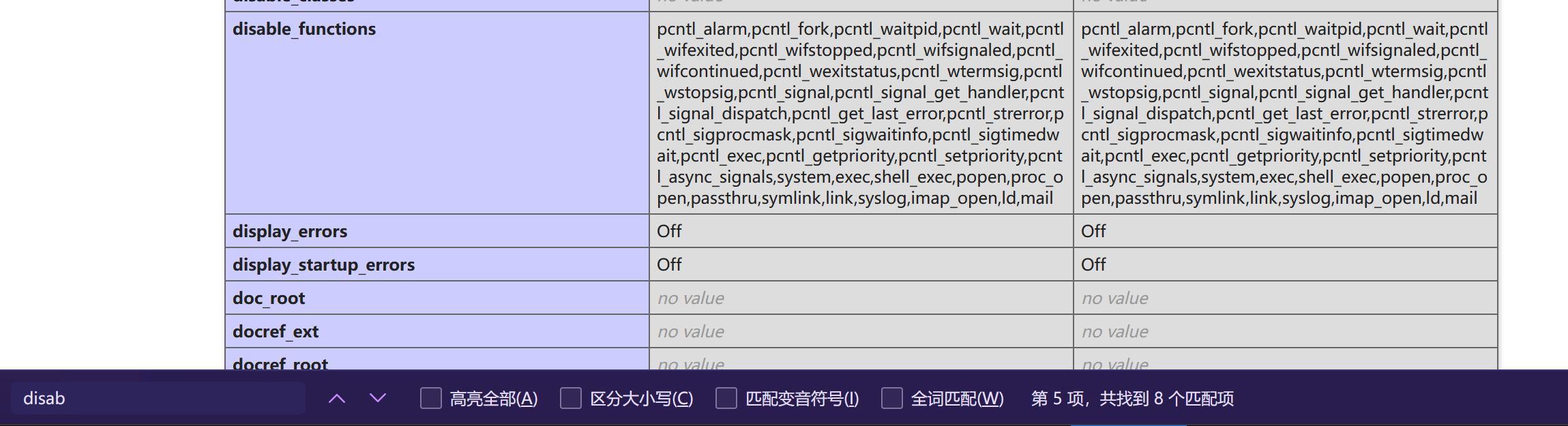Go to the previous find match

[337, 398]
